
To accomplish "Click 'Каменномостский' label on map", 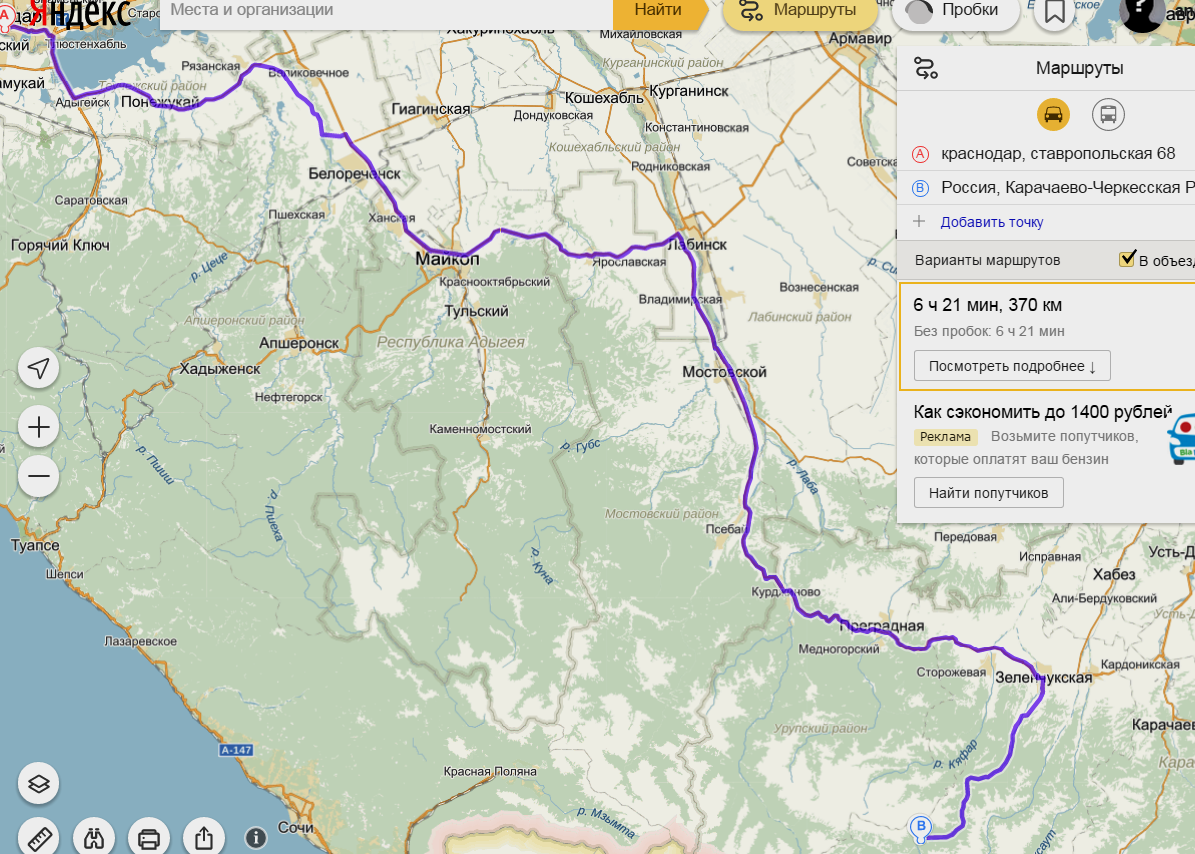I will (x=480, y=429).
